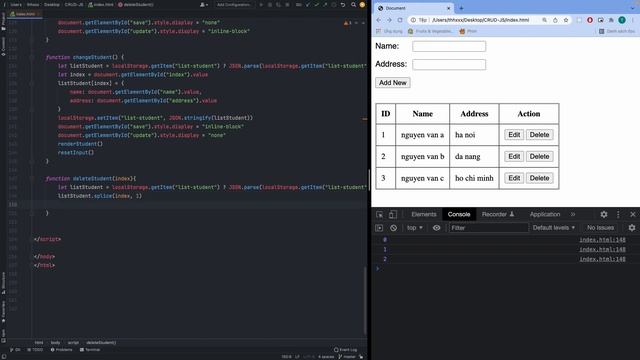
Task: Open console settings gear beside No Issues
Action: pos(632,228)
